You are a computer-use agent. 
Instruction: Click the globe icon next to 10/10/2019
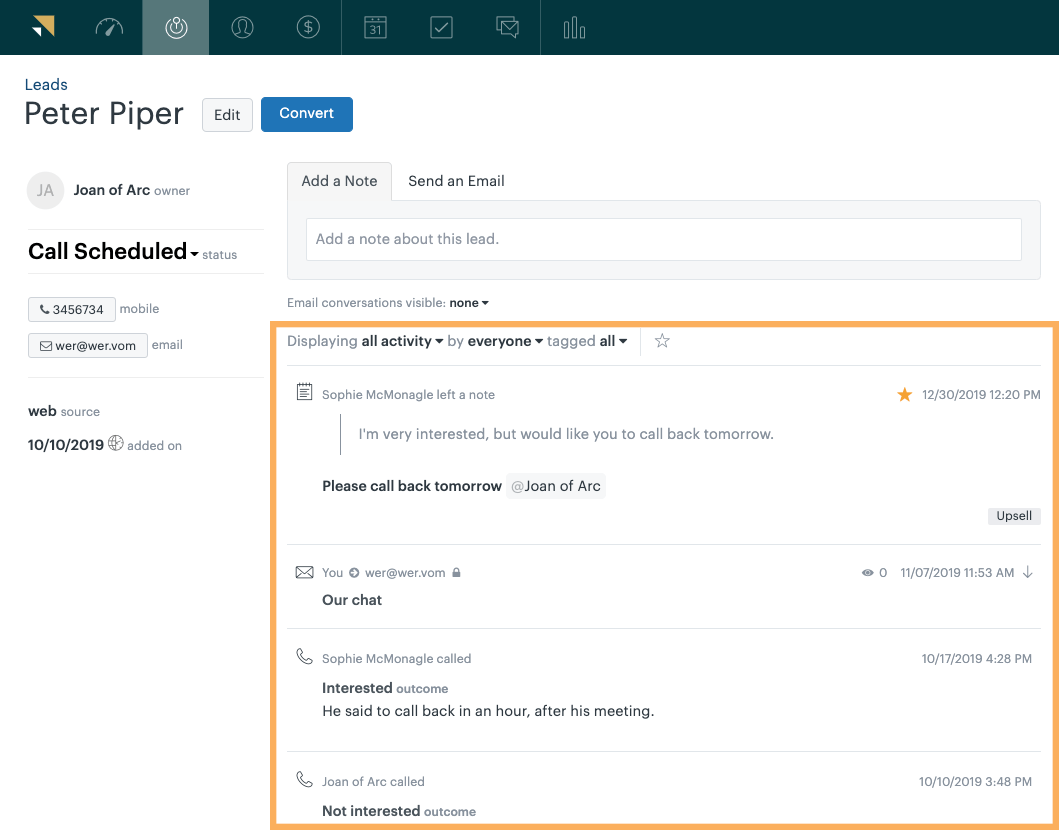116,443
